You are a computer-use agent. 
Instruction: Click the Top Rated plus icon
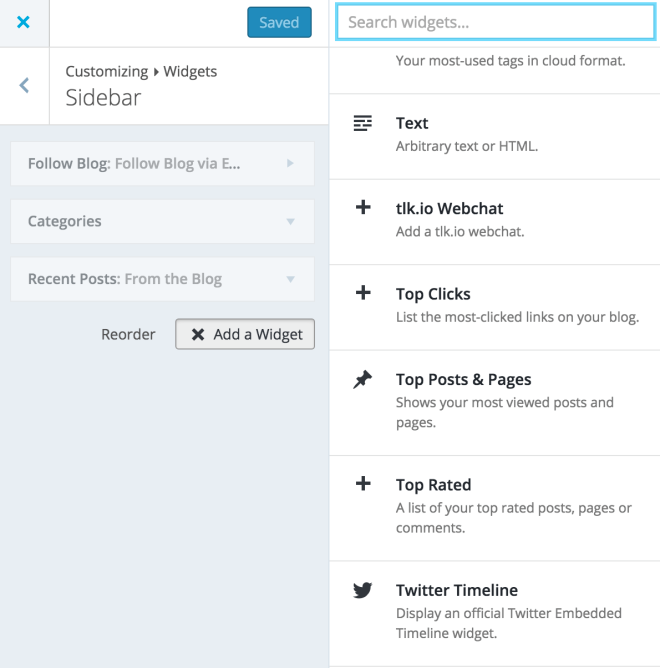[x=363, y=484]
